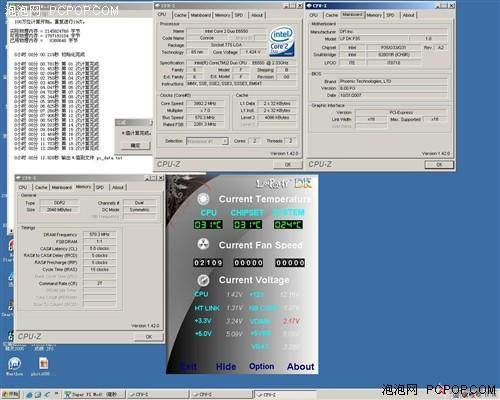Click the Level 2 cache value field
The height and width of the screenshot is (400, 500).
(x=277, y=118)
